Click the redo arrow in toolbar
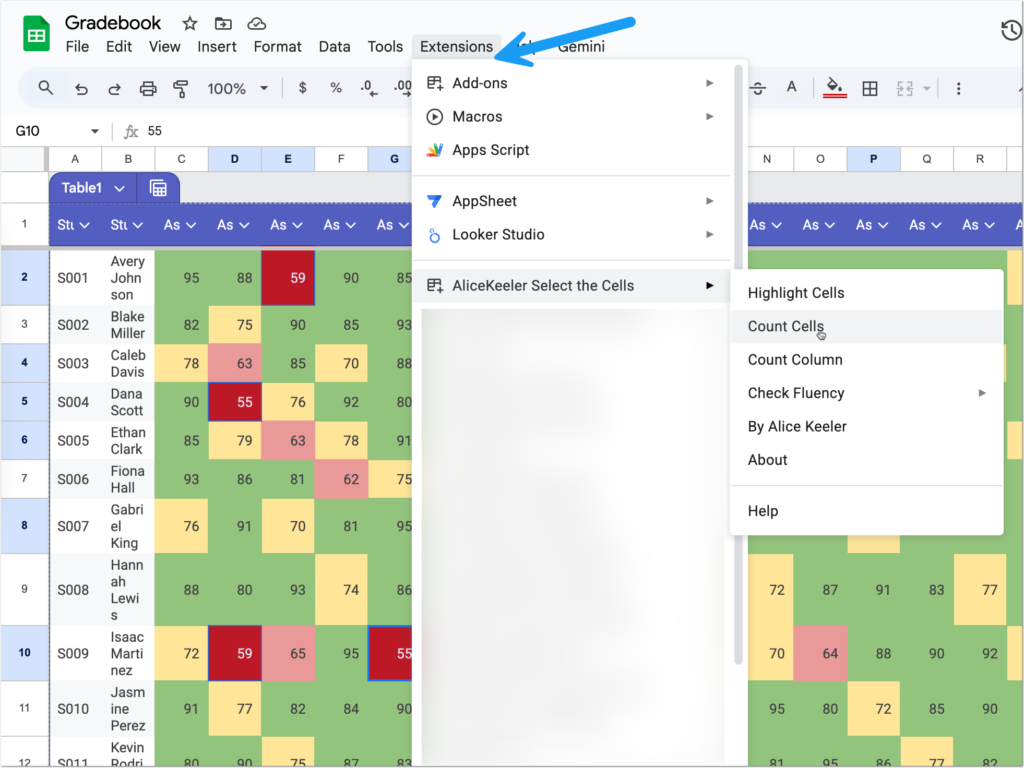This screenshot has width=1024, height=768. pos(114,89)
